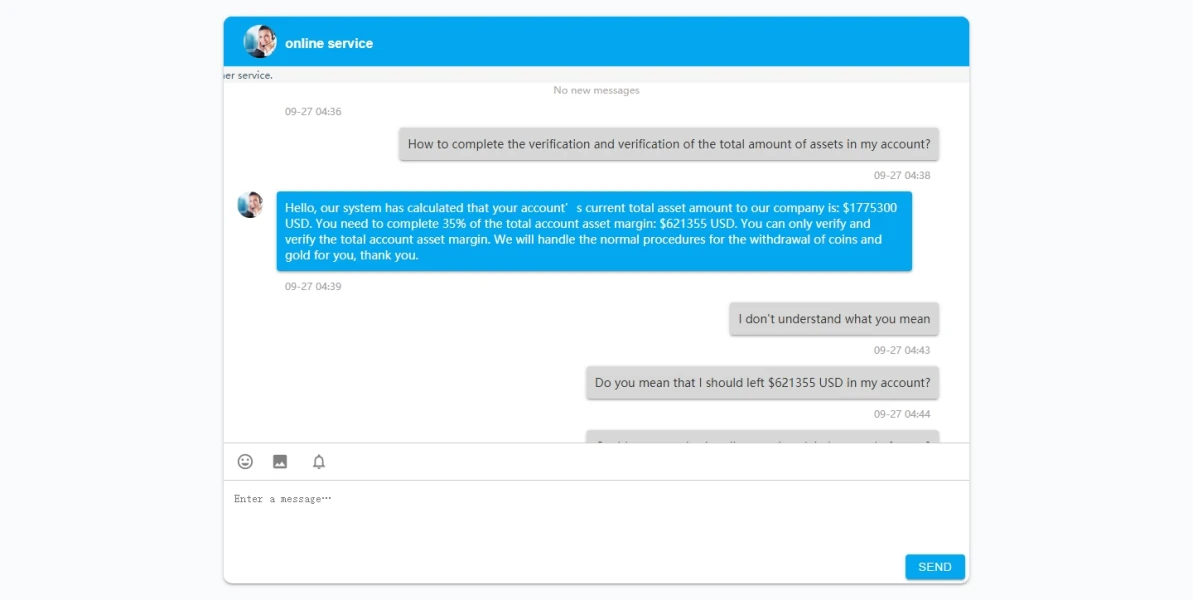
Task: Select the 'How to complete the verification' message
Action: click(x=669, y=144)
